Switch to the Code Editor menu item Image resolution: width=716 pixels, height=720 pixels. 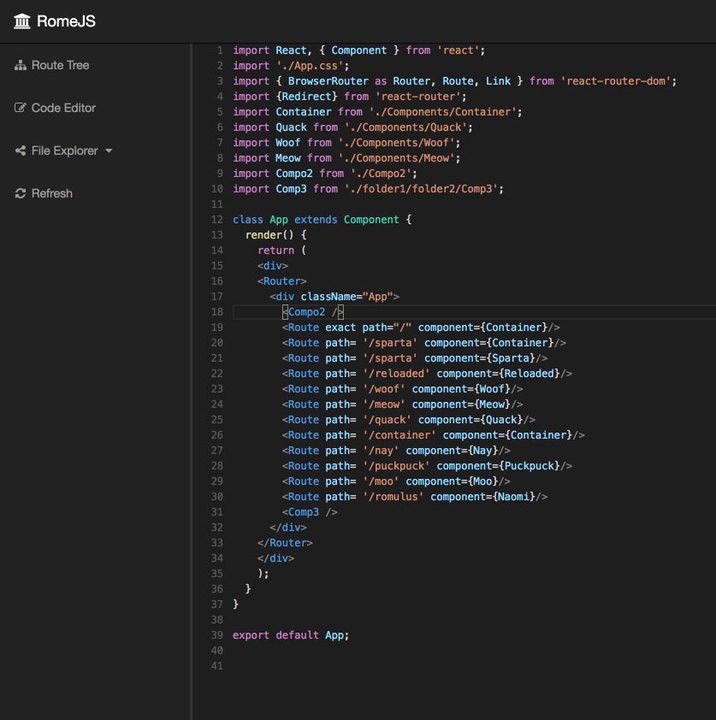(x=63, y=108)
